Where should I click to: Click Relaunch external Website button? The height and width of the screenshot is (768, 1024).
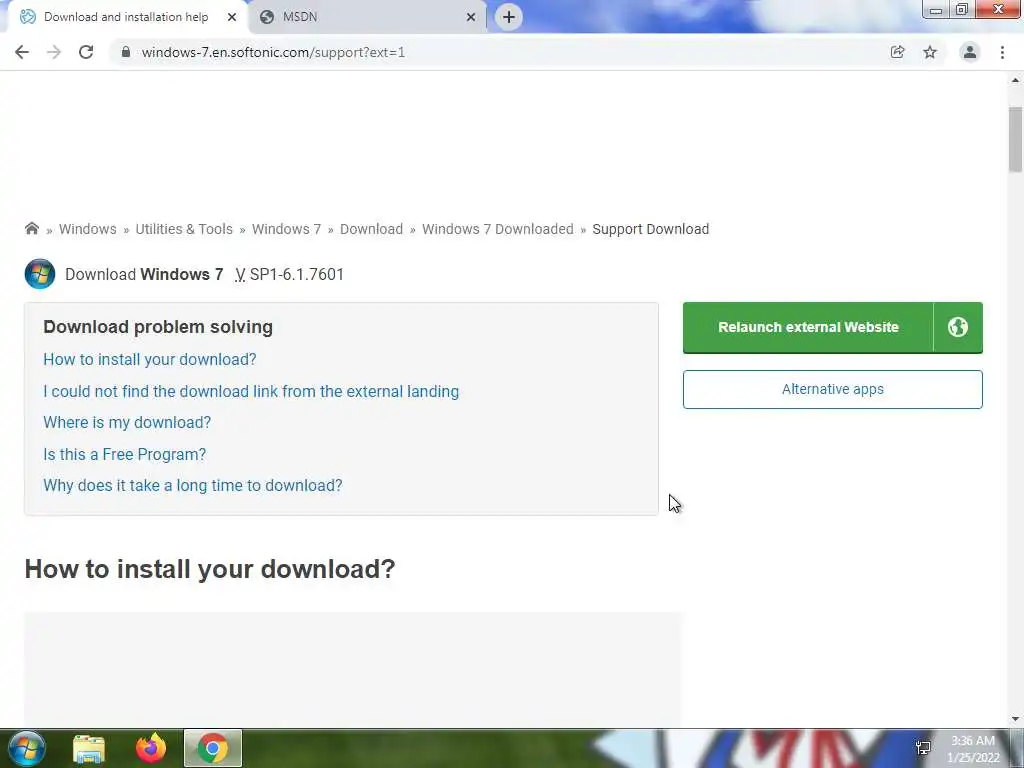[808, 327]
